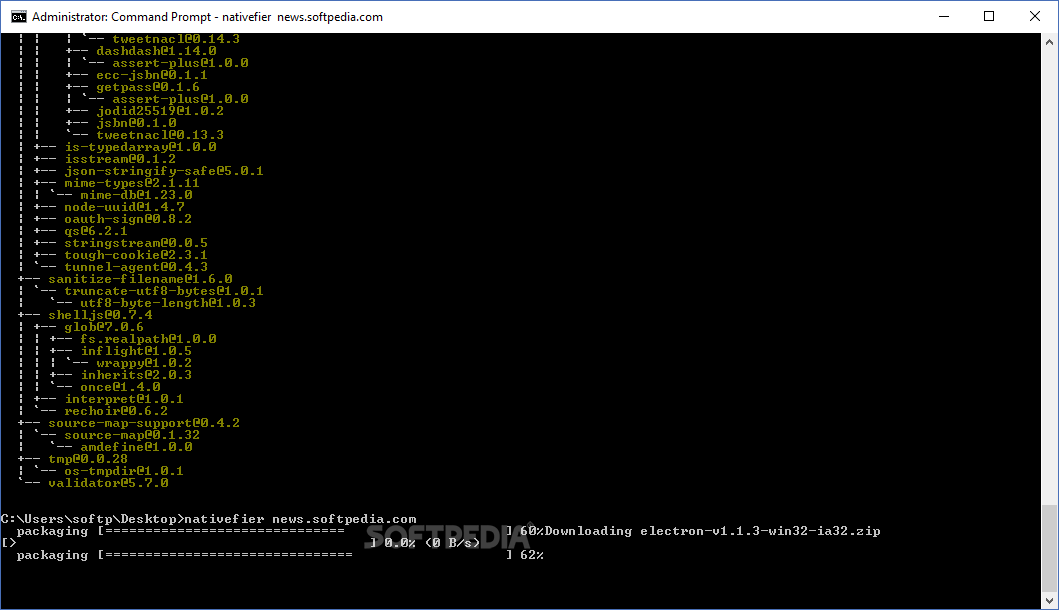1059x610 pixels.
Task: Click the glob@7.0.6 entry
Action: [x=104, y=328]
